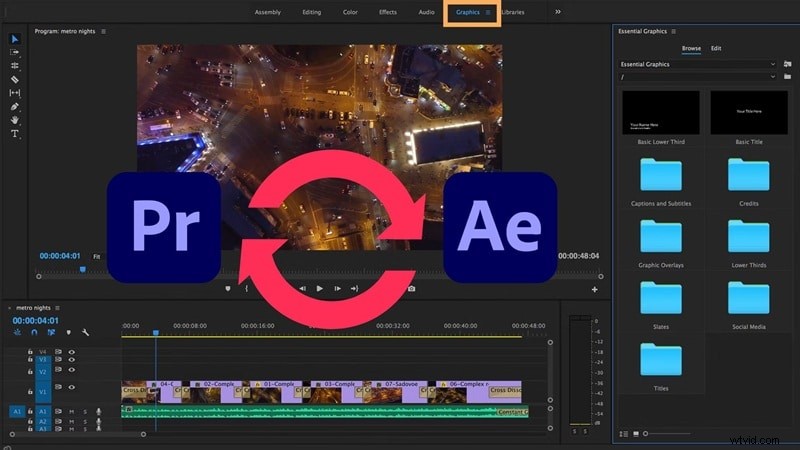Select the Slip tool

pyautogui.click(x=15, y=93)
